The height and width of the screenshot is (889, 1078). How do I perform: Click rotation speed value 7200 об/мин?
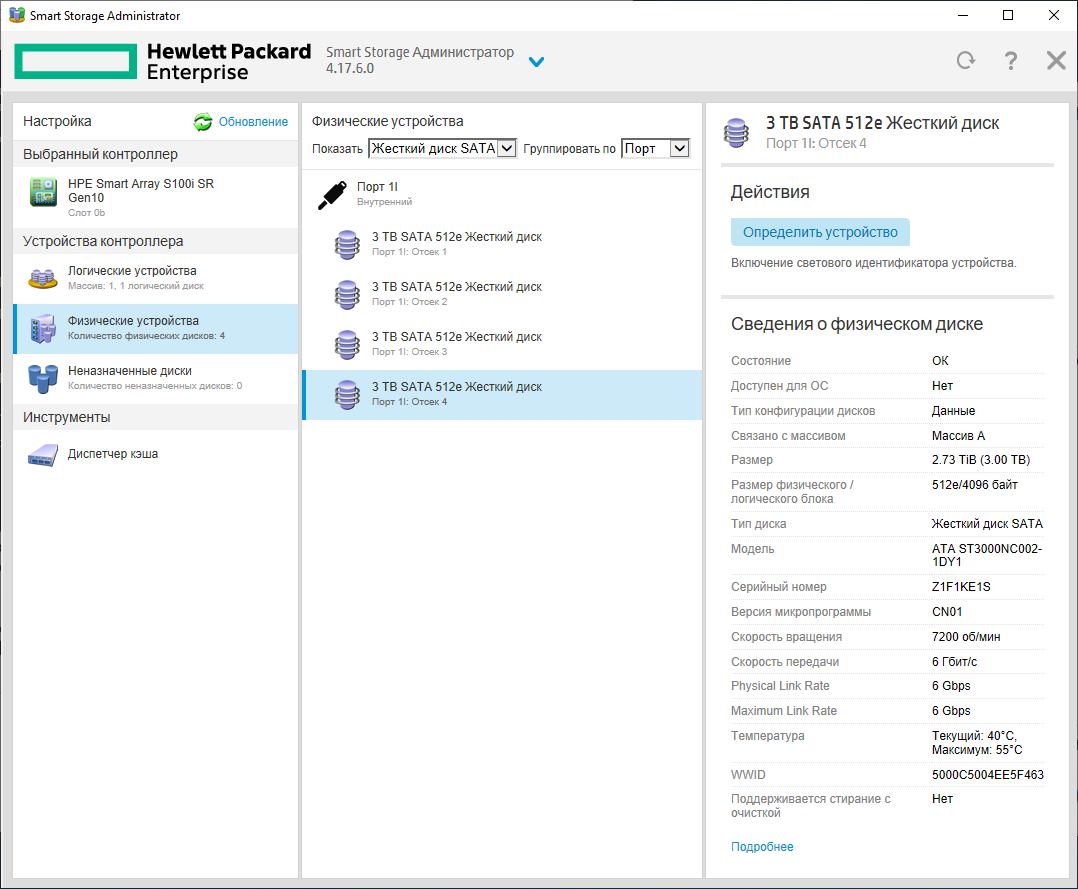coord(966,637)
